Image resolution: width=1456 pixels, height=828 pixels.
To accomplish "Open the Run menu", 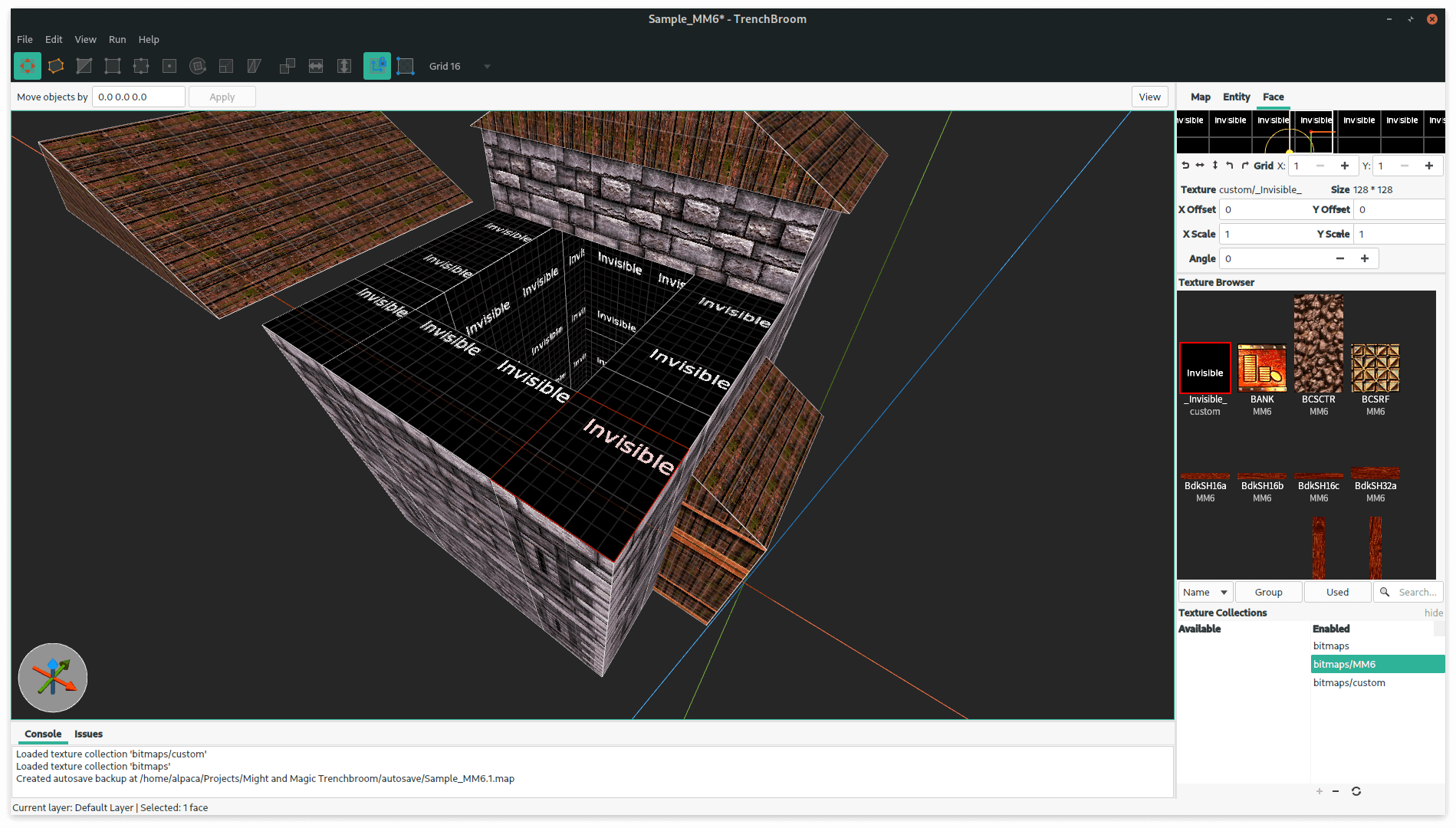I will [x=117, y=39].
